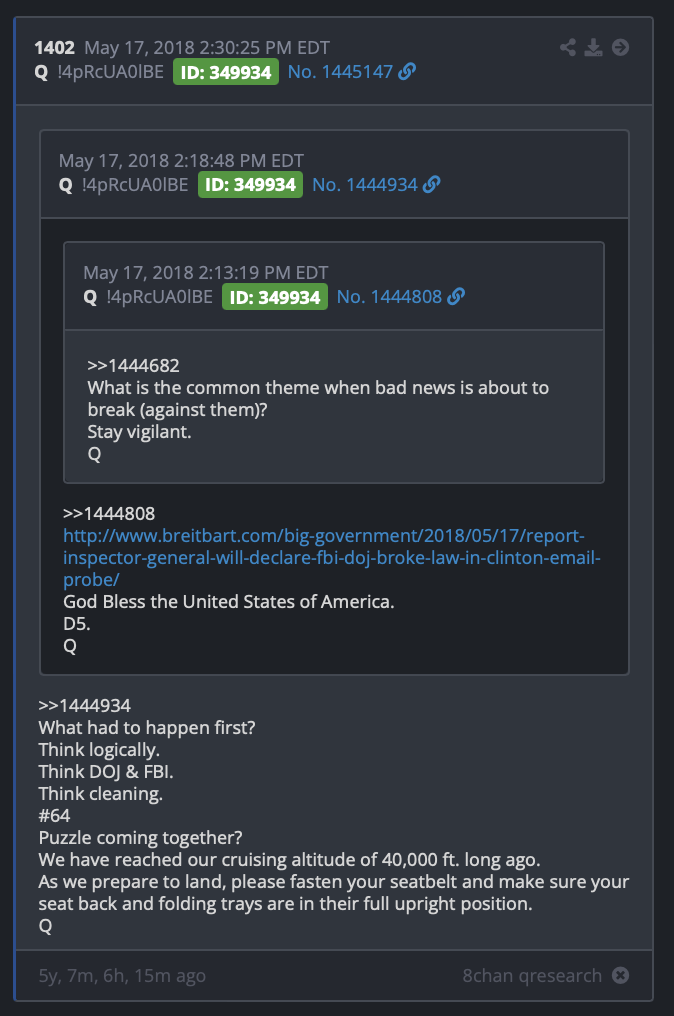Click ID: 349934 badge on 2:18:48 post
674x1016 pixels.
[x=250, y=185]
